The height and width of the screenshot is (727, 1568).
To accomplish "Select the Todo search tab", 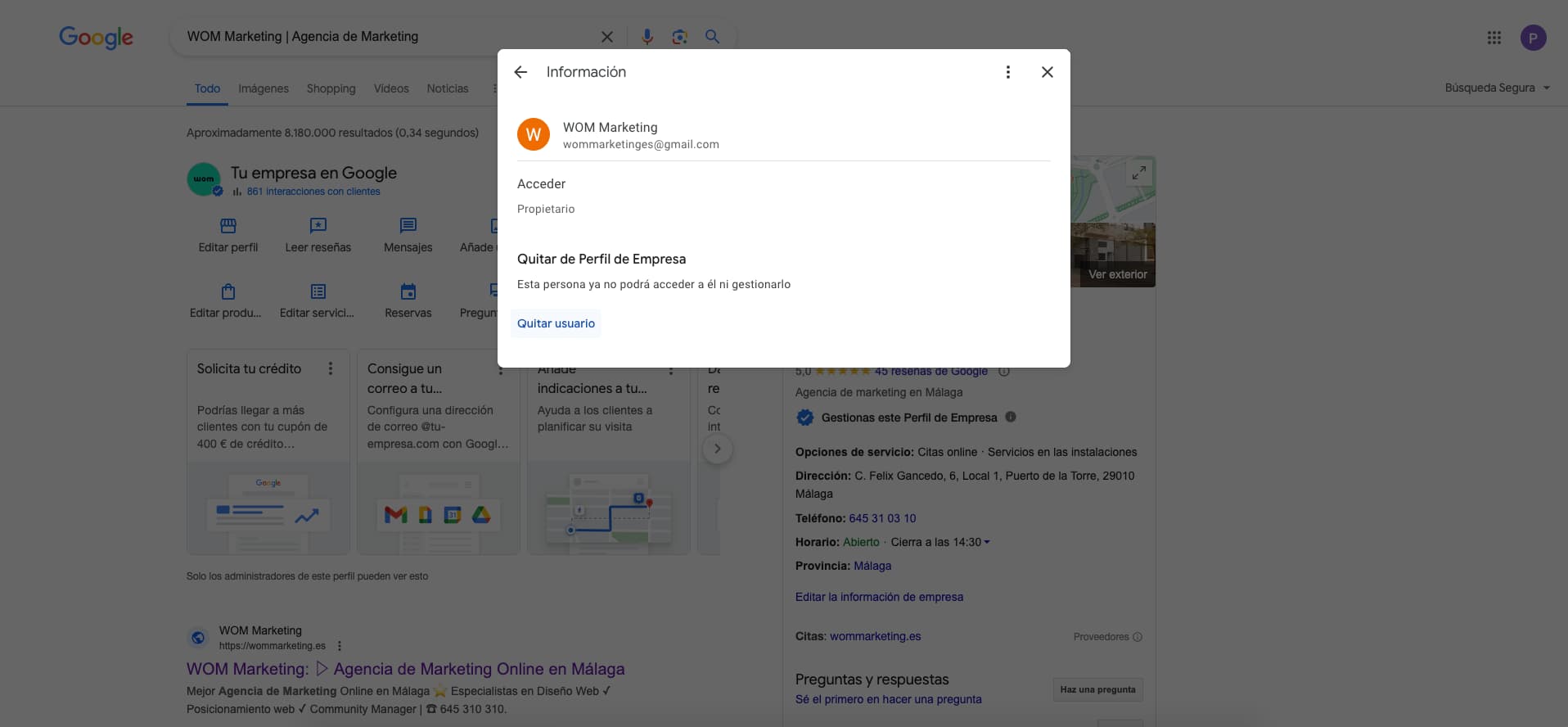I will (207, 88).
